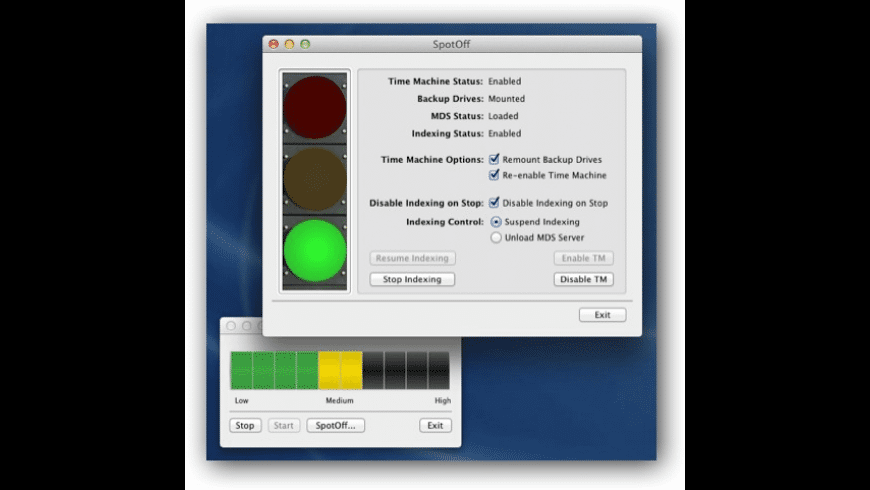
Task: Click the Stop Indexing button
Action: point(412,279)
